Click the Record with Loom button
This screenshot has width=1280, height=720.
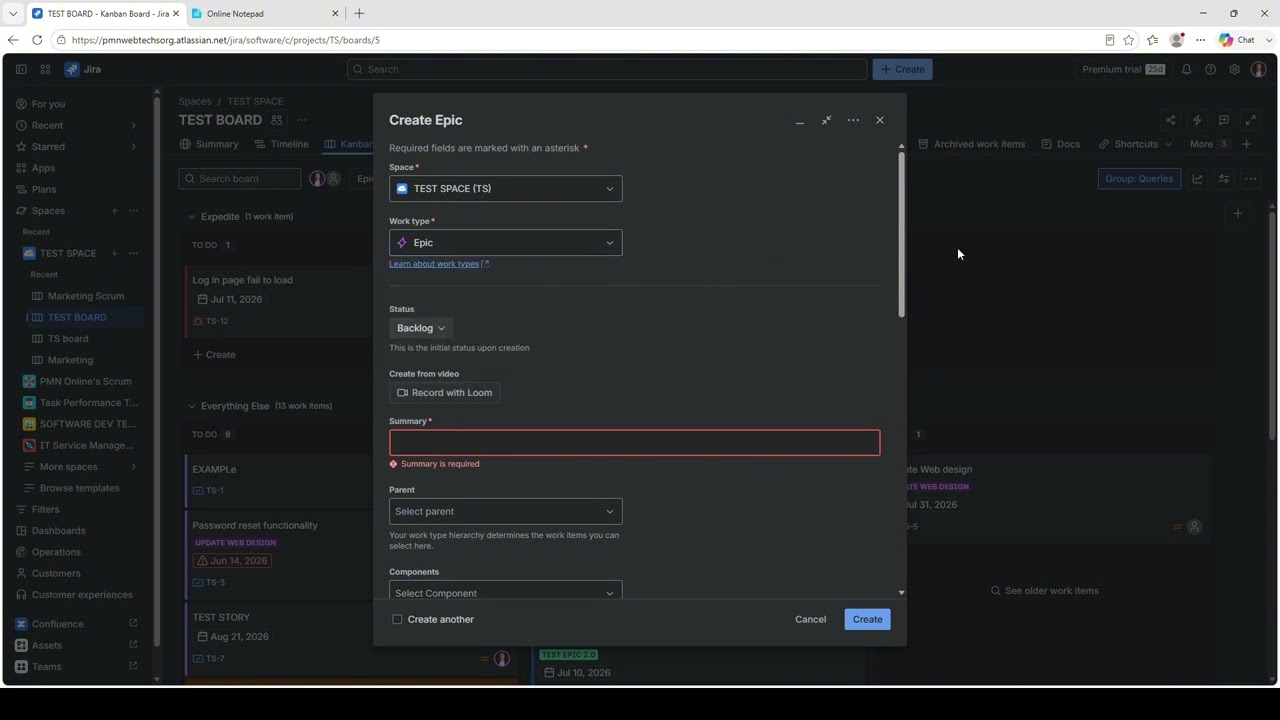tap(445, 393)
